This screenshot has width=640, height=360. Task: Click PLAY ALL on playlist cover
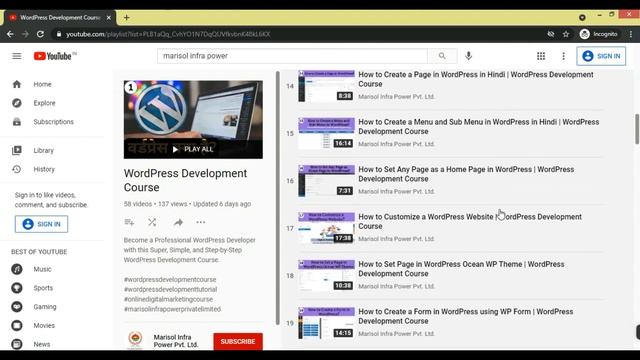click(193, 149)
